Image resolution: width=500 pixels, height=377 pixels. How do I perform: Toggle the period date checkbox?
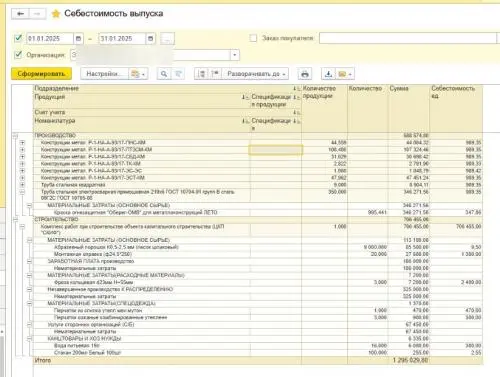(18, 38)
